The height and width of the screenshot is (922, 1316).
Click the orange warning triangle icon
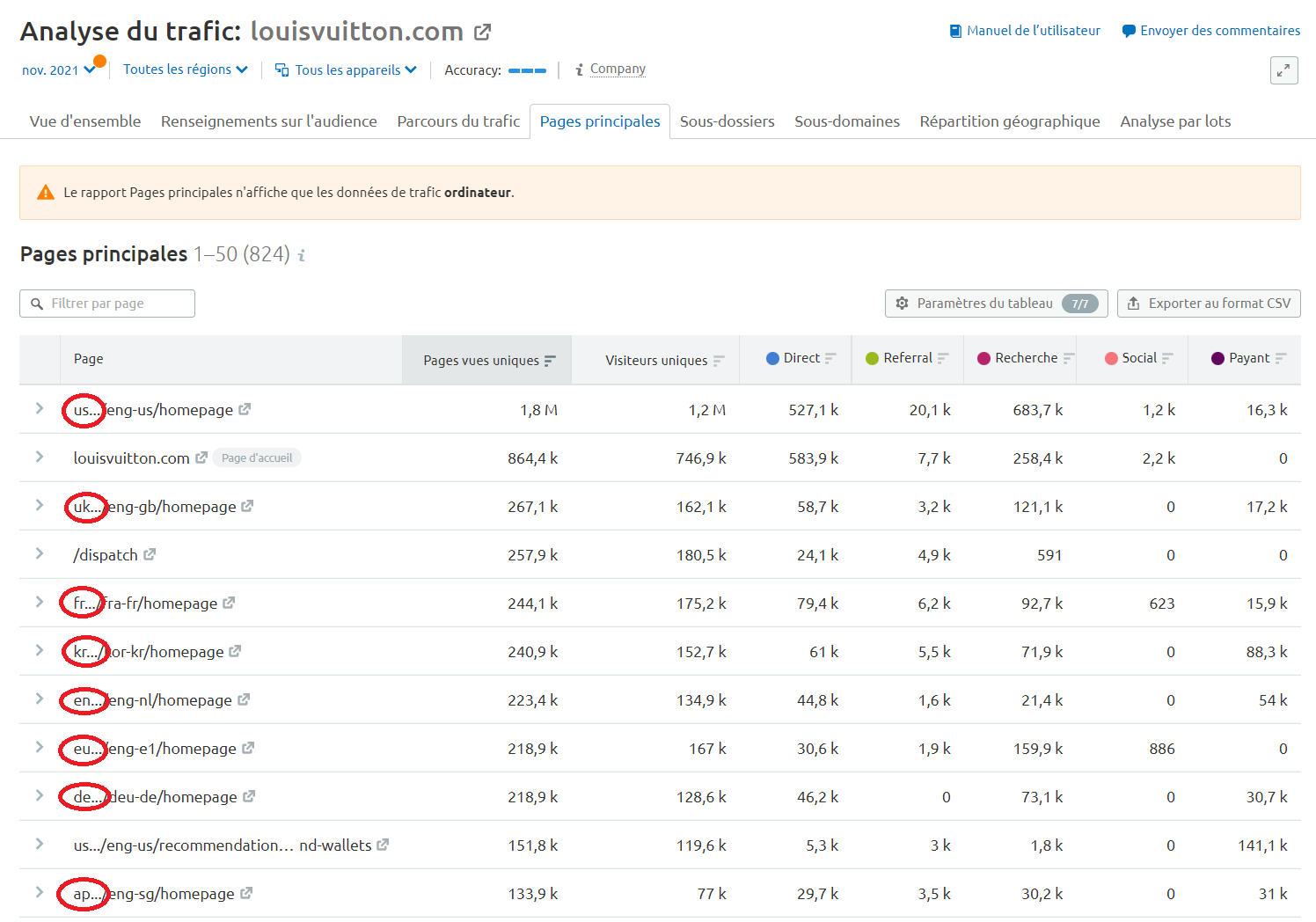46,193
